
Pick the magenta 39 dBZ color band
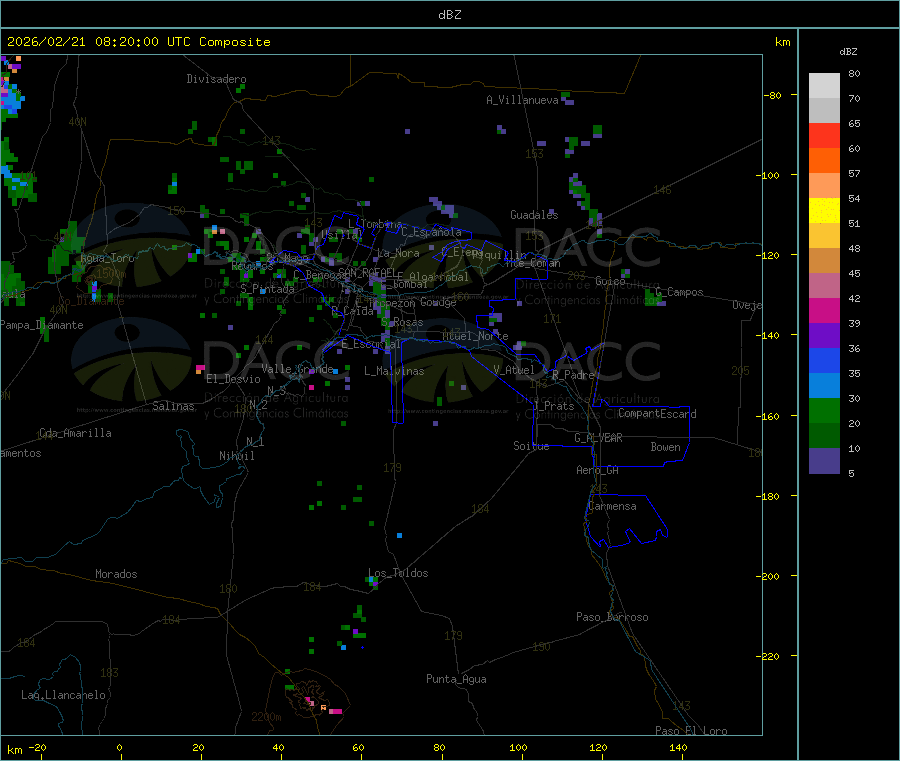click(x=824, y=310)
